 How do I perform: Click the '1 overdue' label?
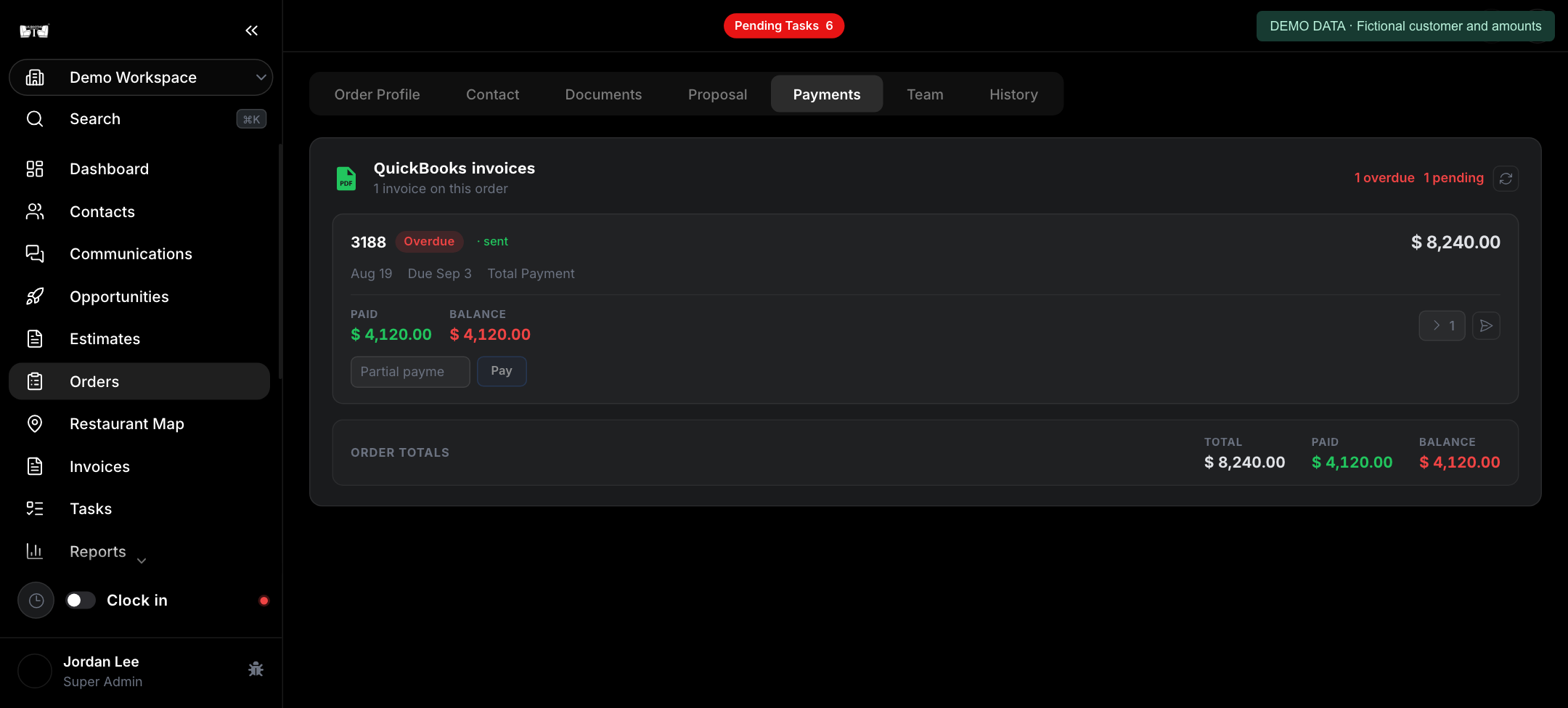point(1384,178)
